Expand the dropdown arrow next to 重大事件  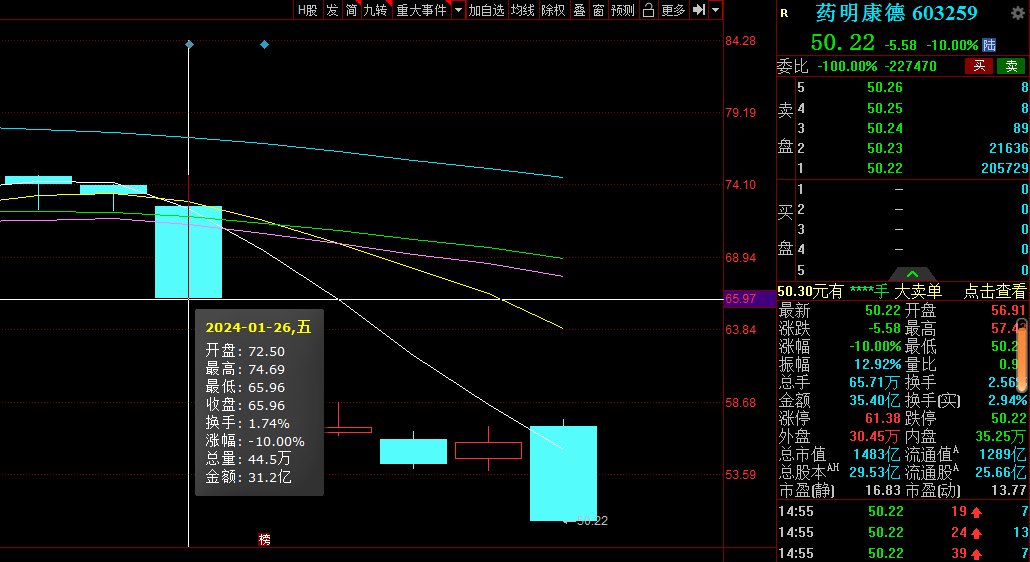point(458,10)
